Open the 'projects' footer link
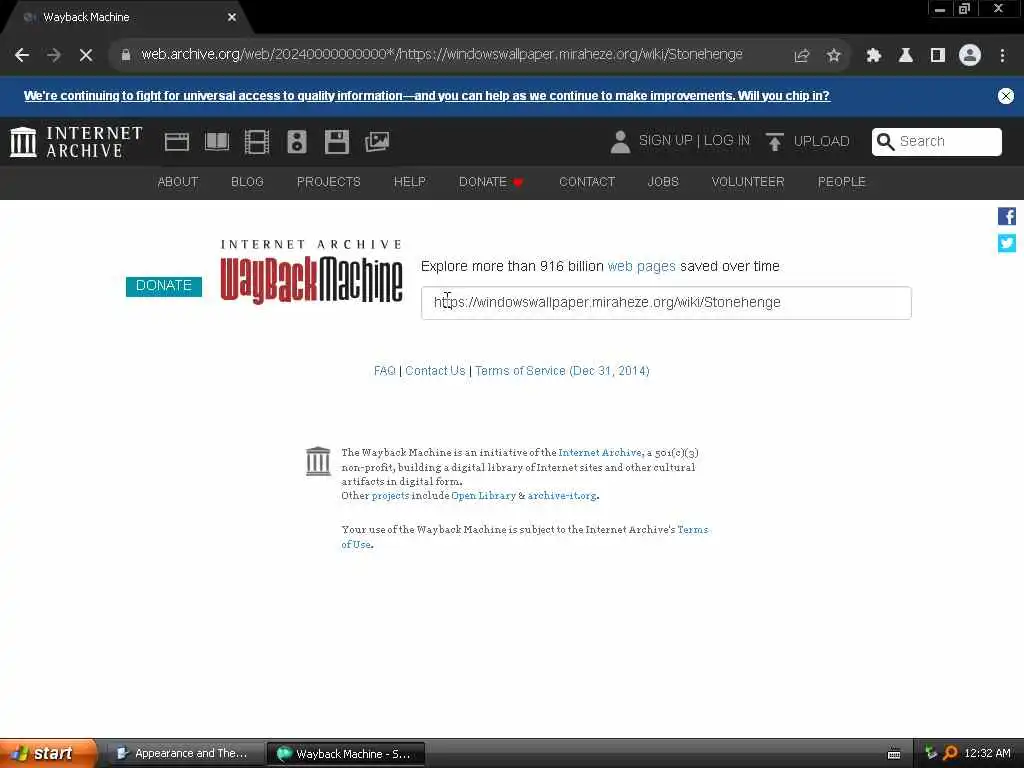1024x768 pixels. [x=391, y=496]
